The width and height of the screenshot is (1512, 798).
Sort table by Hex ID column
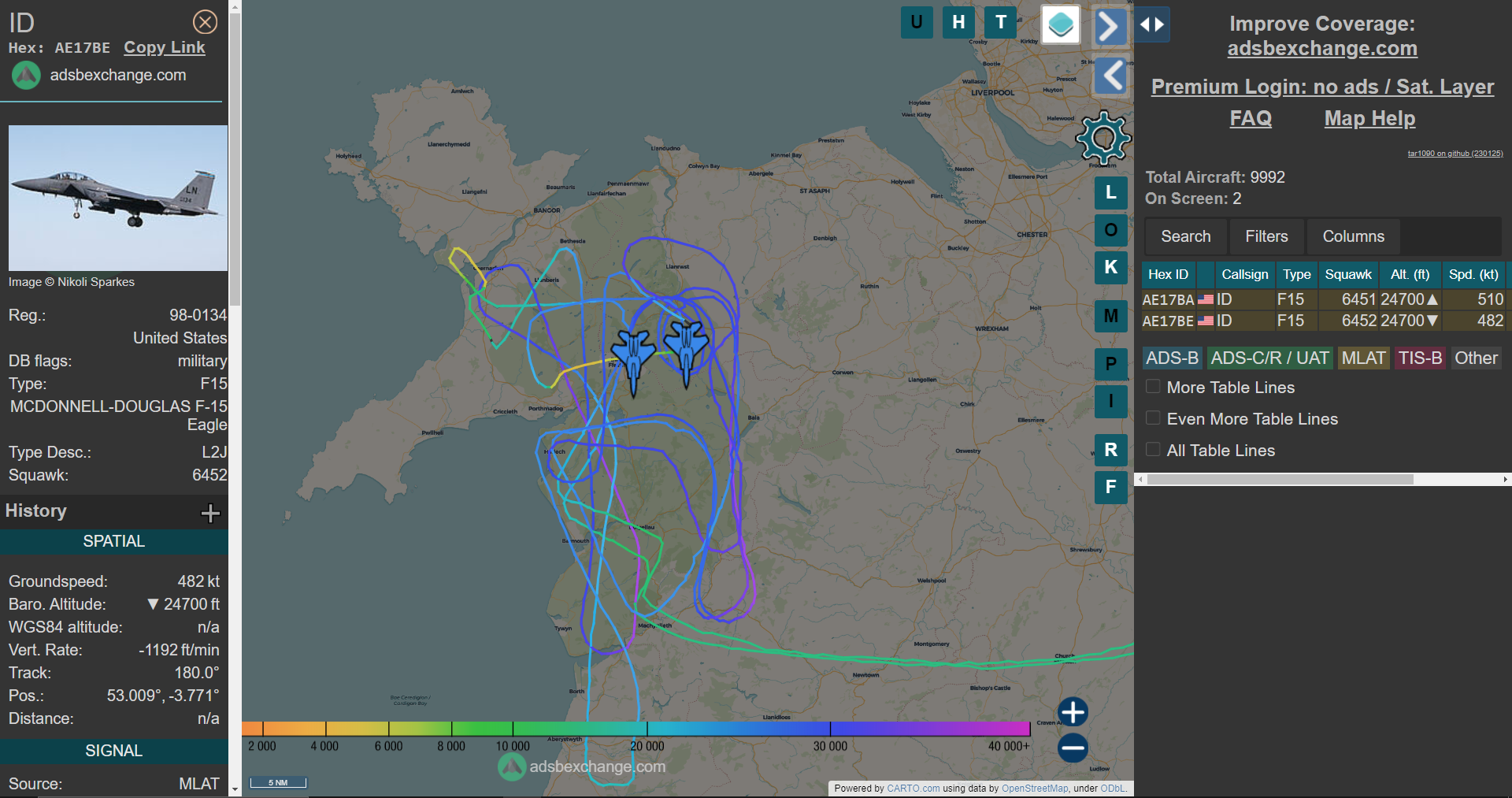pyautogui.click(x=1169, y=274)
